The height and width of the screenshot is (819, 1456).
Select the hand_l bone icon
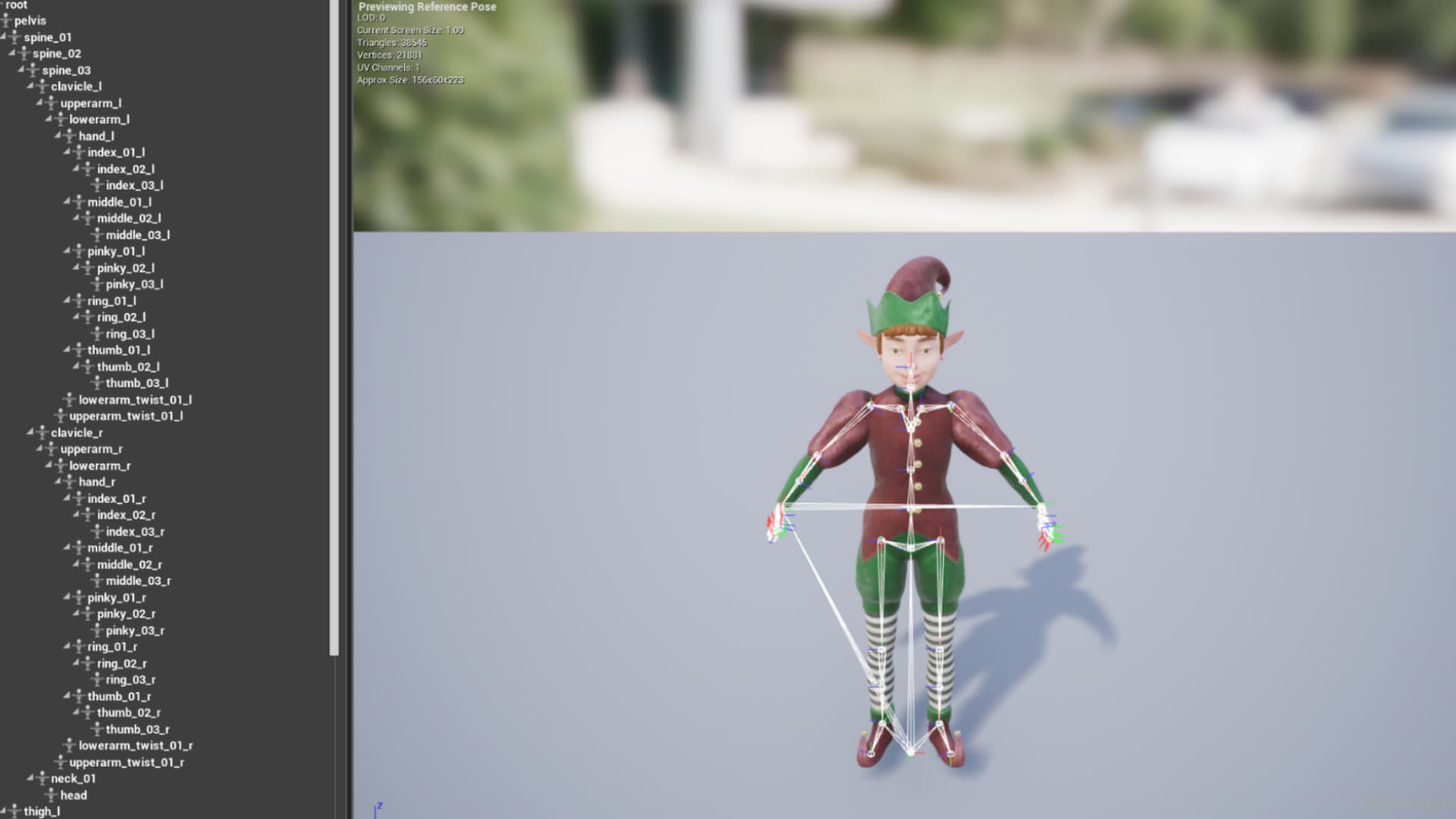point(71,136)
